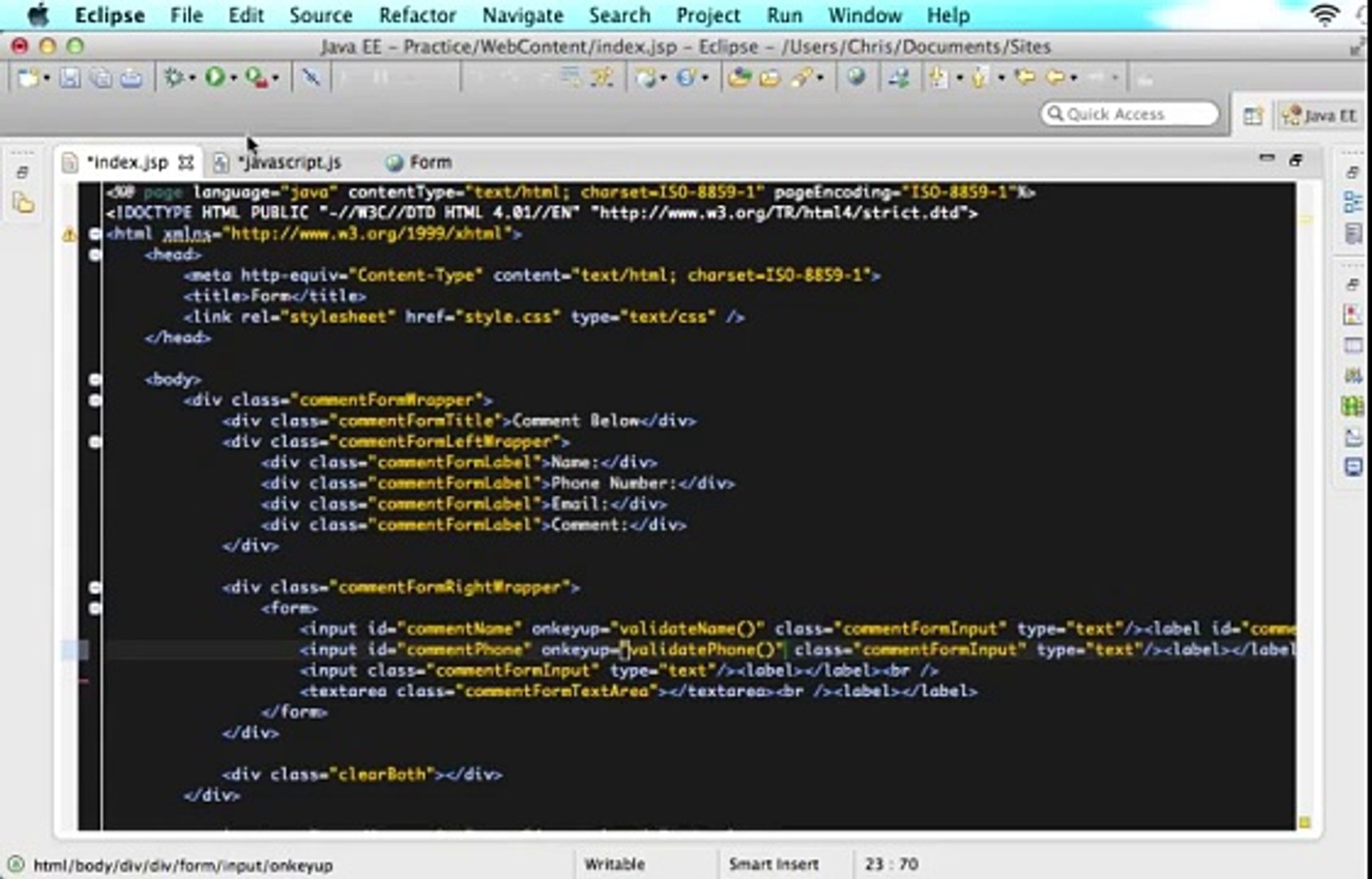Open the Refactor menu

pos(417,15)
